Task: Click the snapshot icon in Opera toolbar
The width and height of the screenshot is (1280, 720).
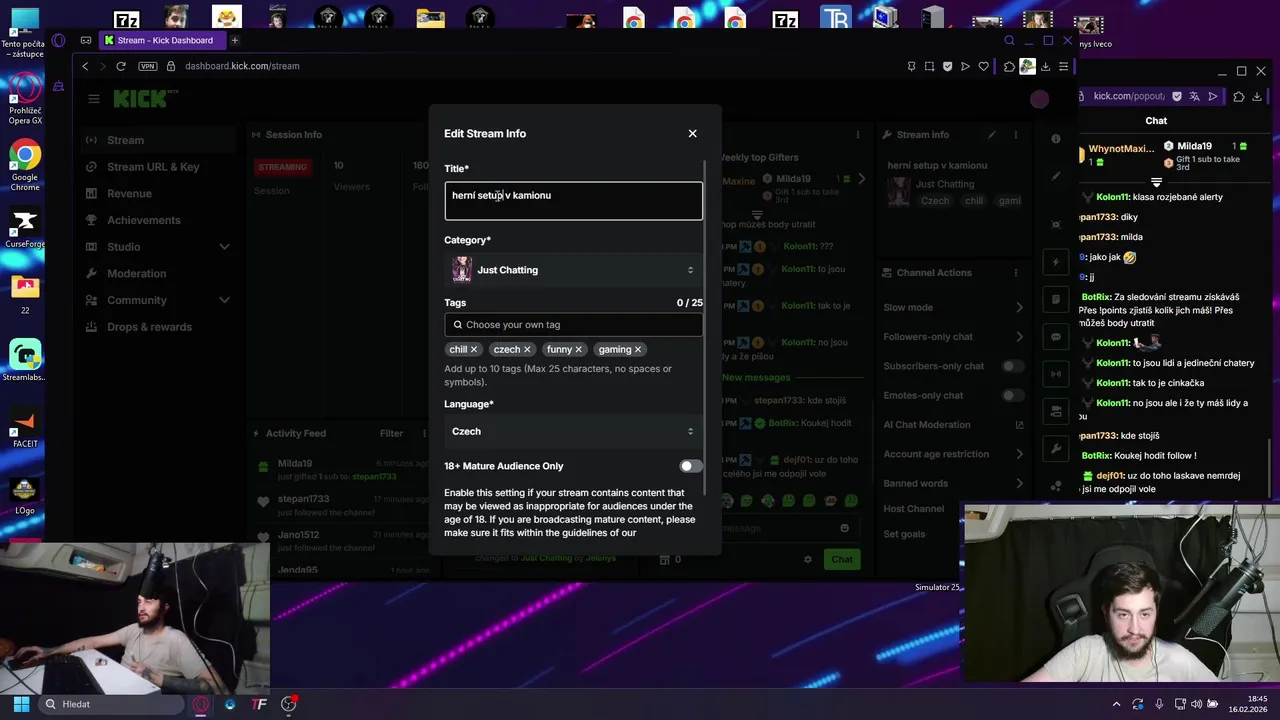Action: [x=929, y=66]
